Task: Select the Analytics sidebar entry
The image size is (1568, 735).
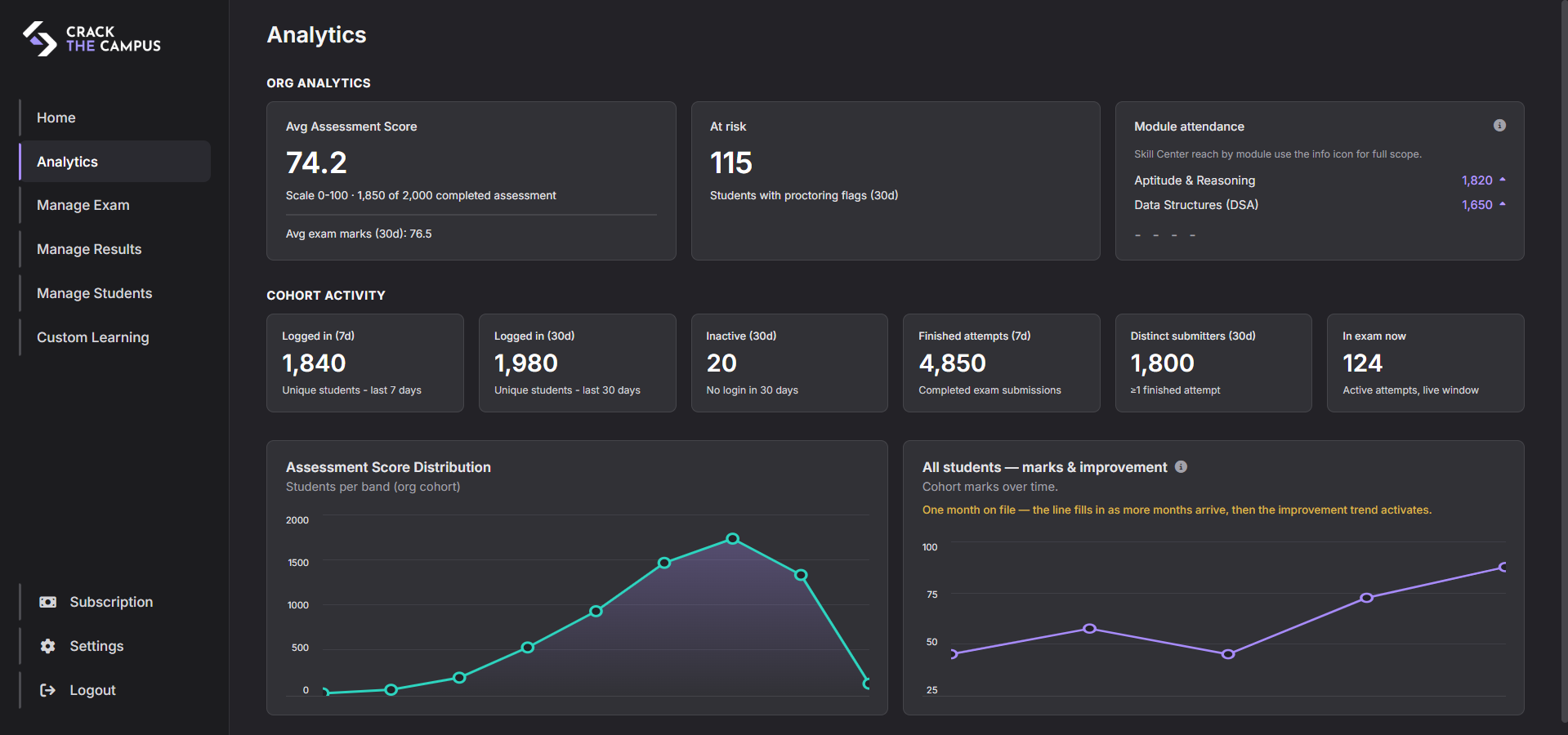Action: (x=67, y=161)
